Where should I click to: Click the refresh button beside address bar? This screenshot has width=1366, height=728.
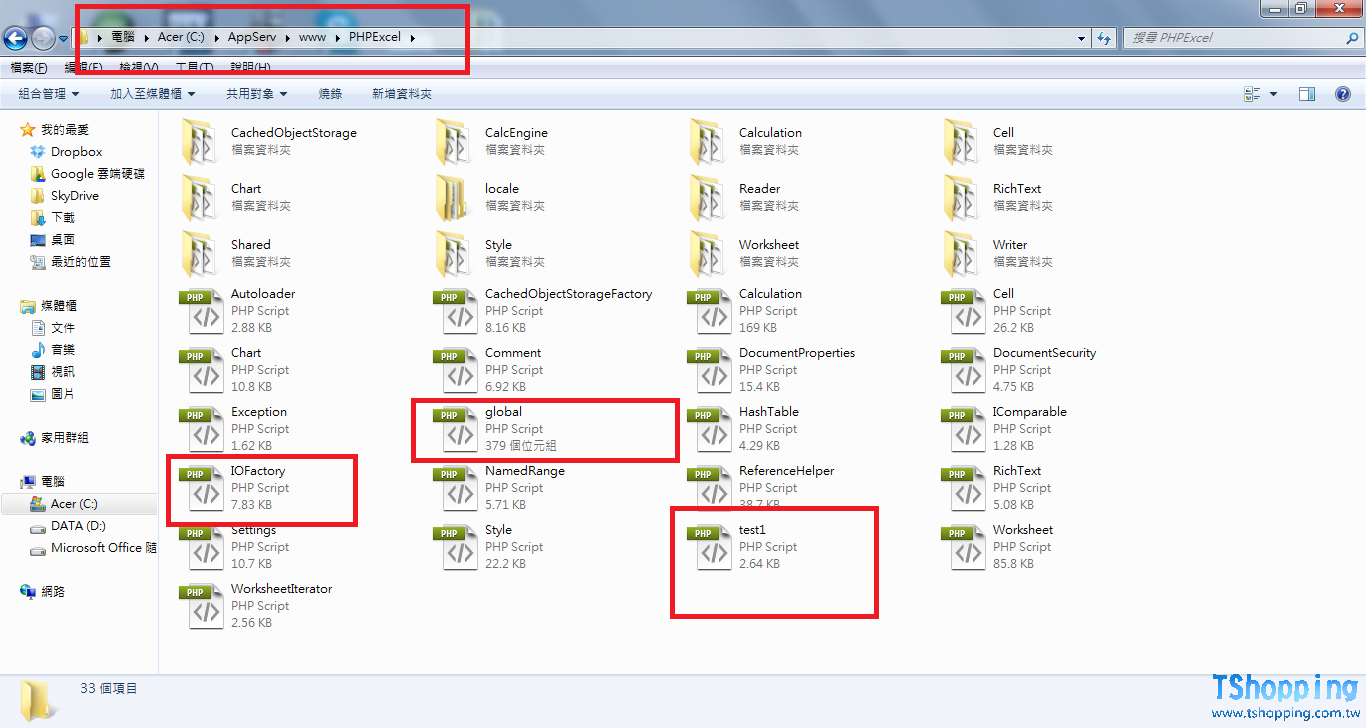point(1104,38)
